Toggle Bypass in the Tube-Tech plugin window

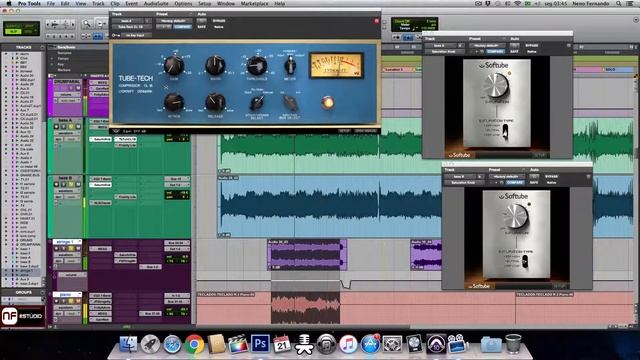[x=219, y=20]
